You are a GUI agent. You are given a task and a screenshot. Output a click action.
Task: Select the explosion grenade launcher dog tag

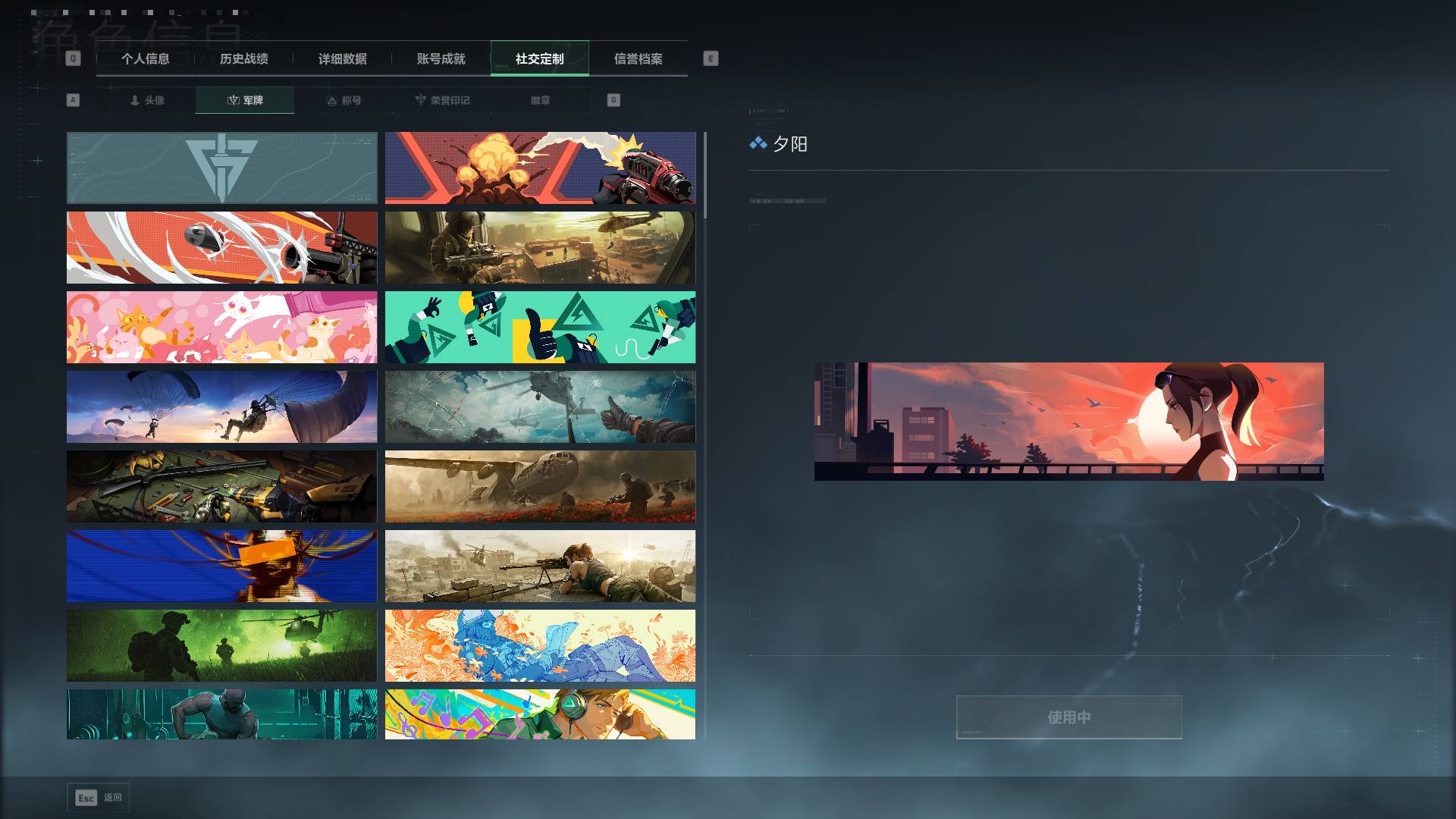[x=540, y=168]
